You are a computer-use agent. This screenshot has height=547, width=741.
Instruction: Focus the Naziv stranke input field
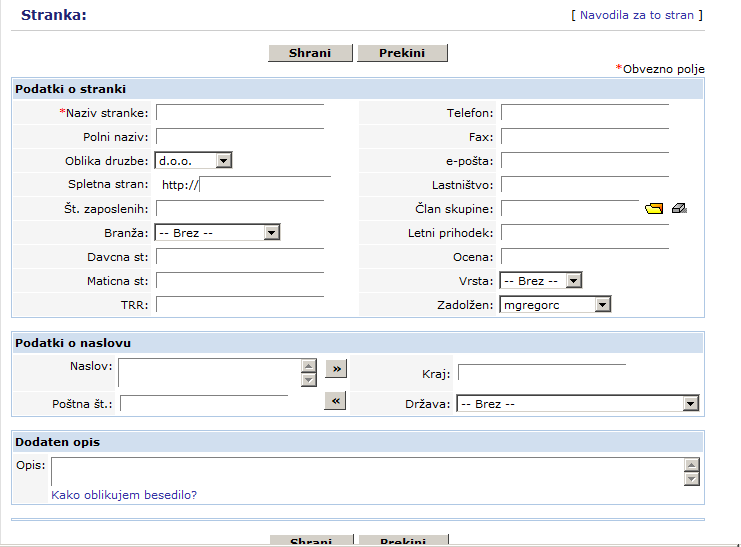240,113
